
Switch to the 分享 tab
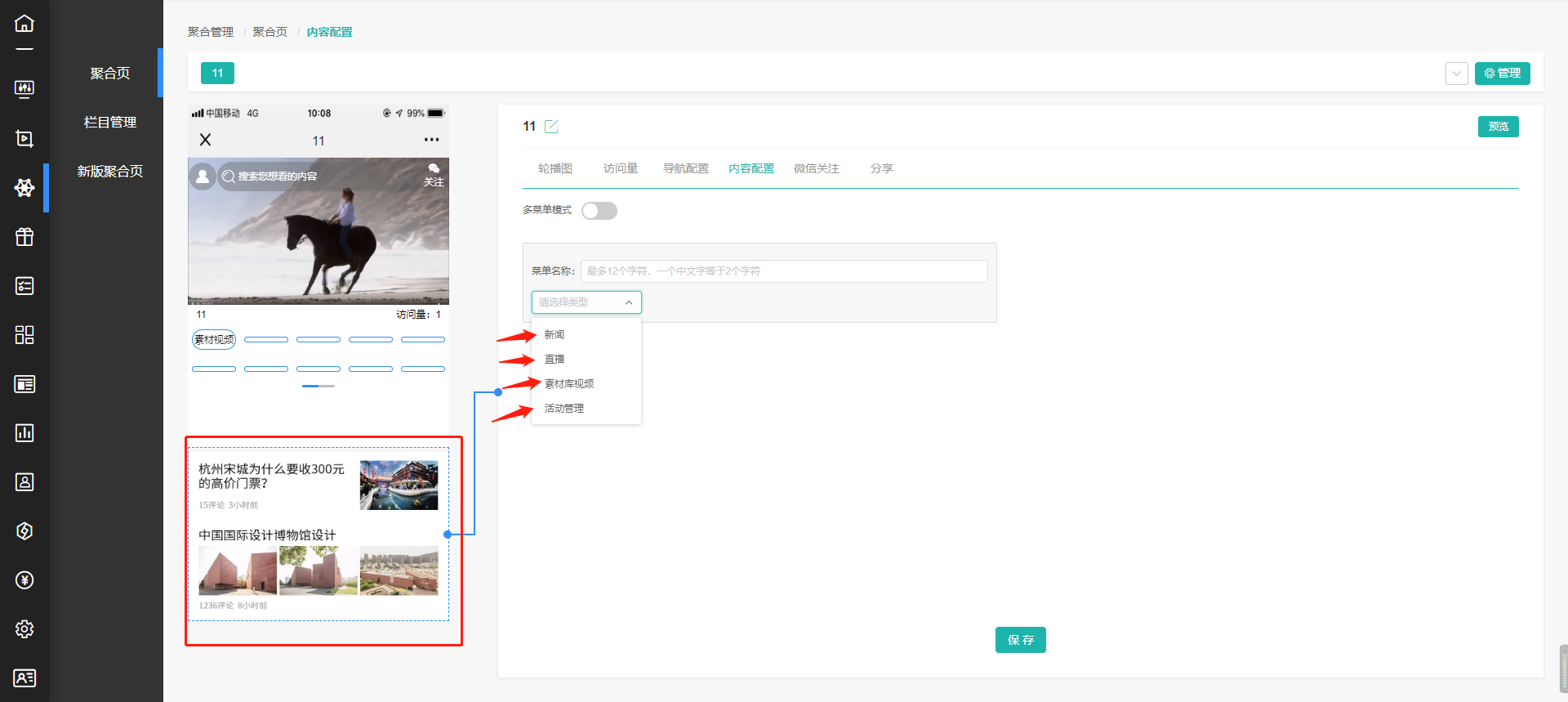(882, 168)
